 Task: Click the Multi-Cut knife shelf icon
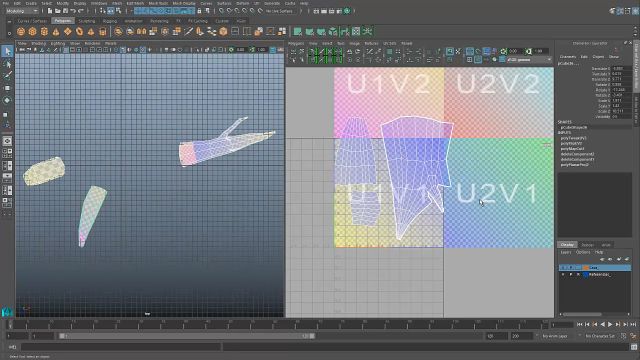click(188, 31)
